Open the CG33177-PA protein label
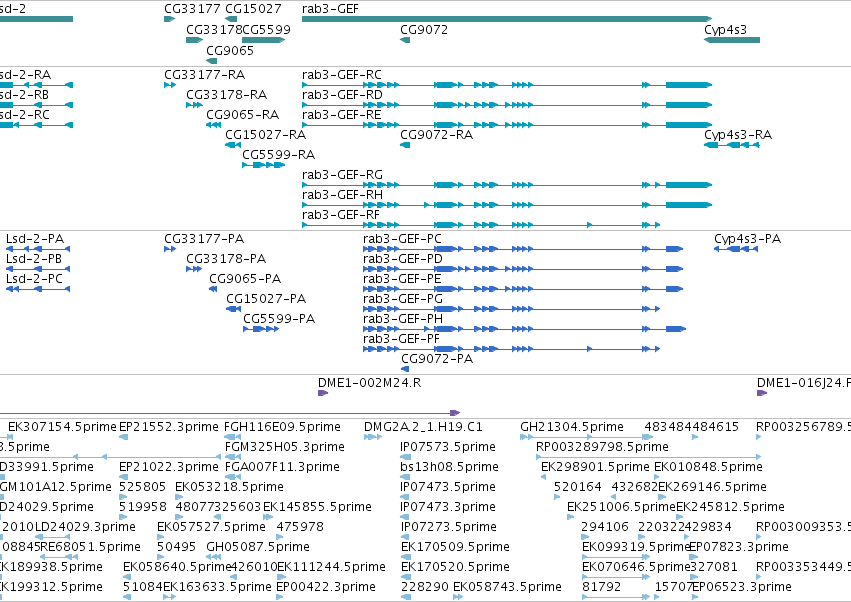Image resolution: width=851 pixels, height=602 pixels. click(204, 238)
